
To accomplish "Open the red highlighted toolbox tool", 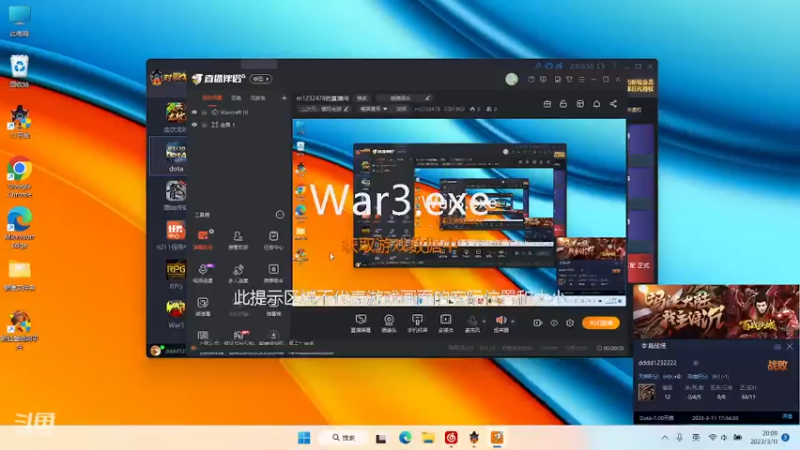I will [x=203, y=239].
